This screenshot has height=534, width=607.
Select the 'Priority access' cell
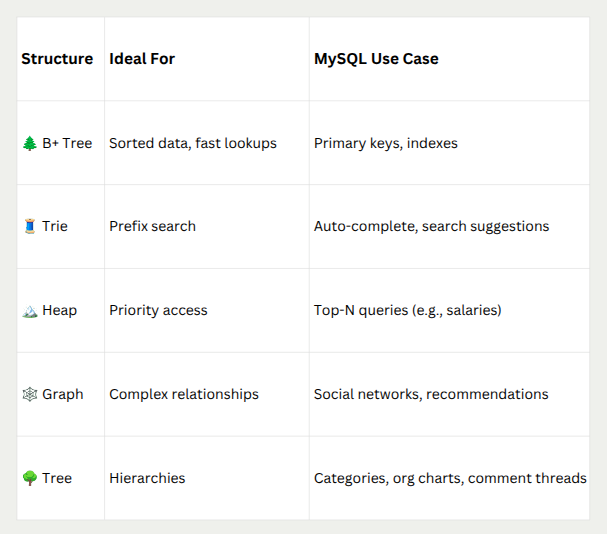click(158, 310)
